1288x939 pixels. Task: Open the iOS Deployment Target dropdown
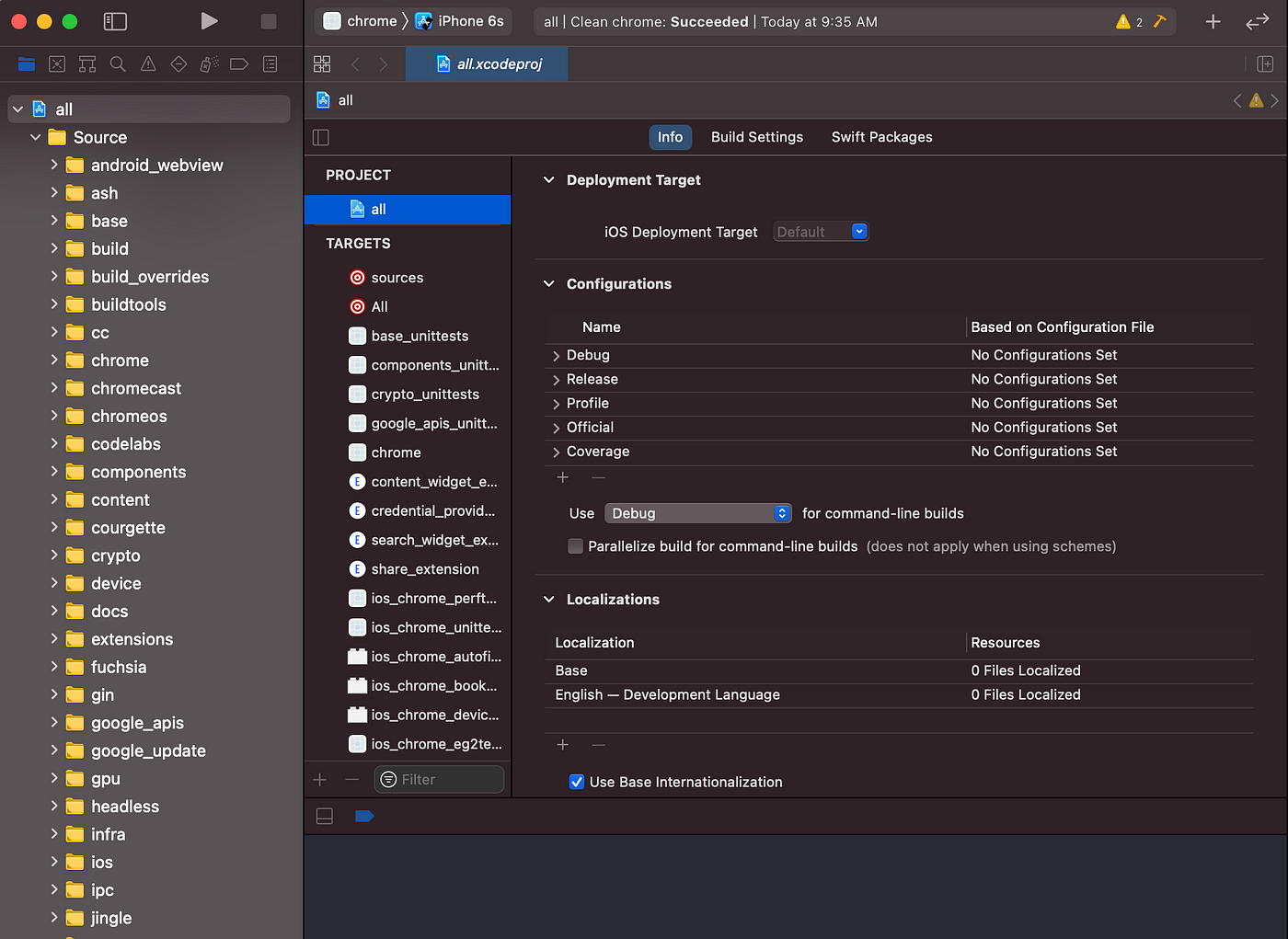[x=821, y=232]
